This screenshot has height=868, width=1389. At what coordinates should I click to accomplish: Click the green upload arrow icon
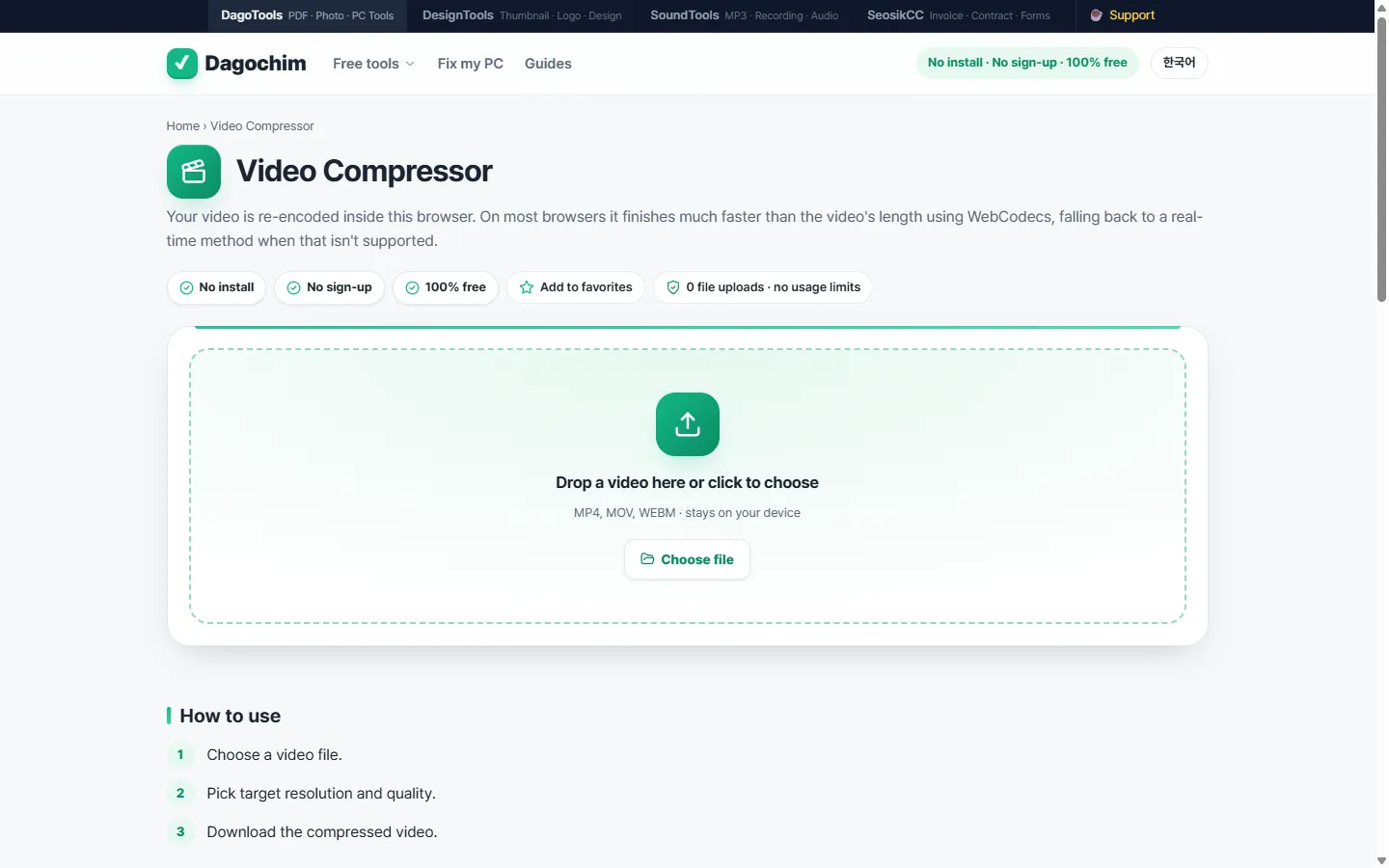(x=688, y=424)
